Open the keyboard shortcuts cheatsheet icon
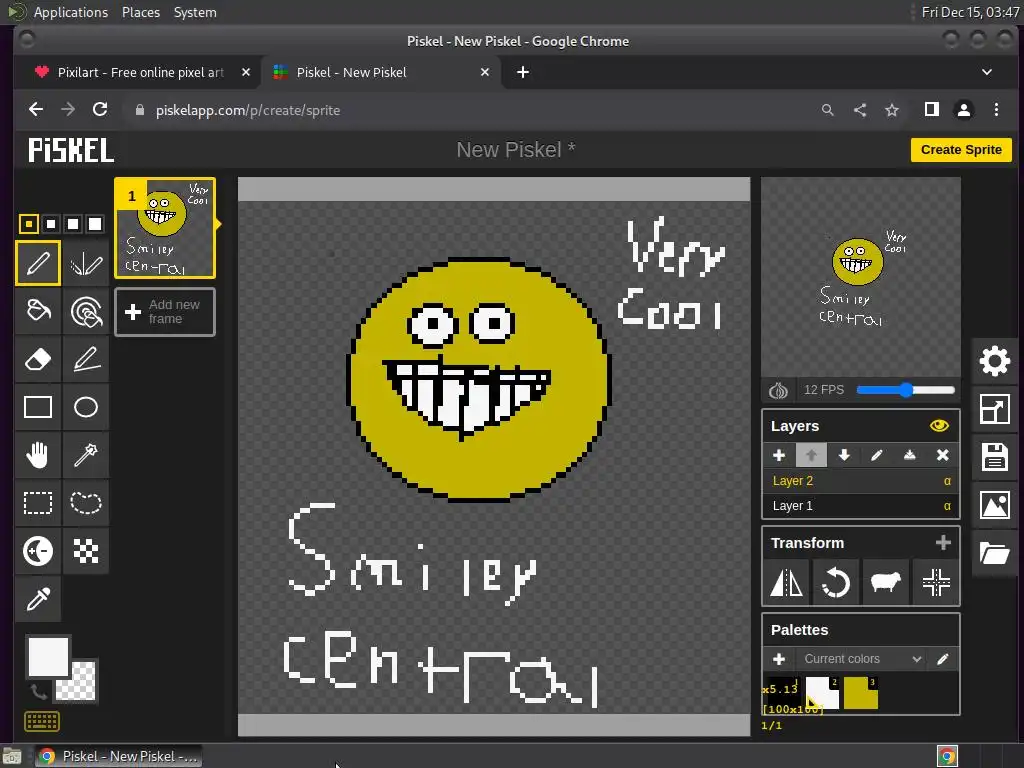 [42, 722]
